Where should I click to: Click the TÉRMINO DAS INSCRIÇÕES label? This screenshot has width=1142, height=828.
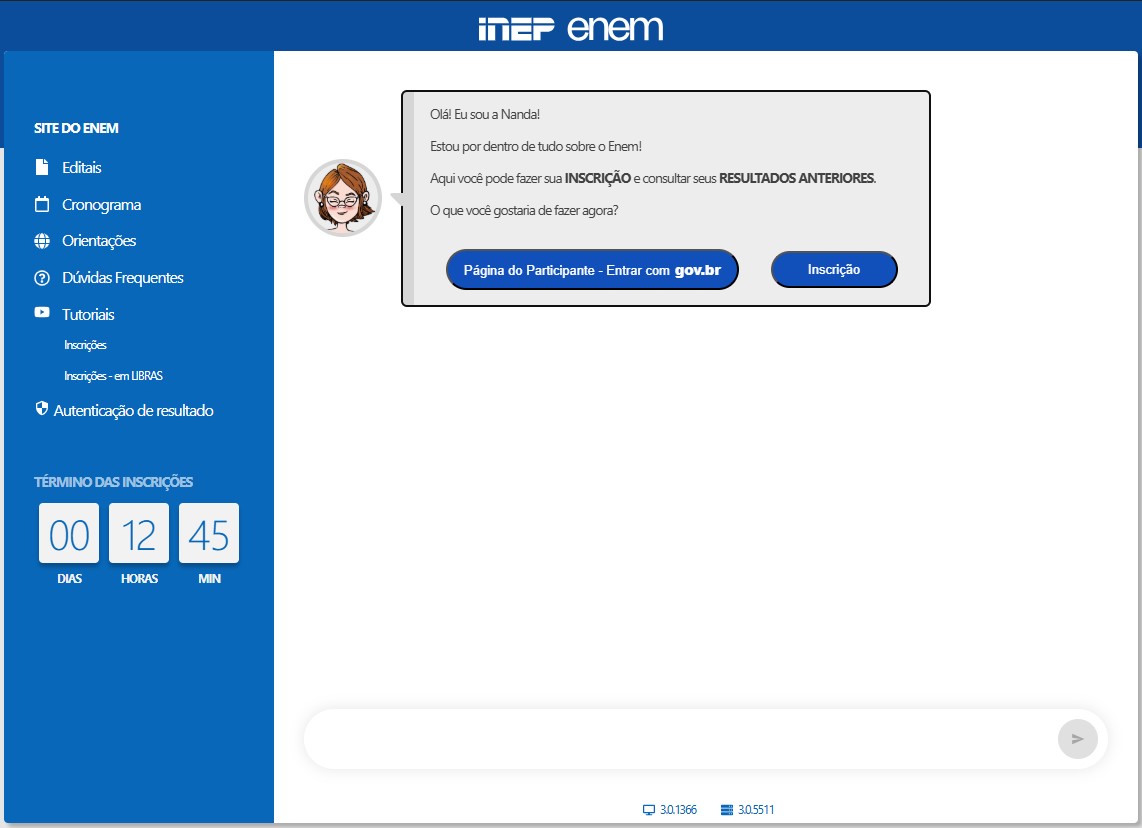[x=114, y=482]
